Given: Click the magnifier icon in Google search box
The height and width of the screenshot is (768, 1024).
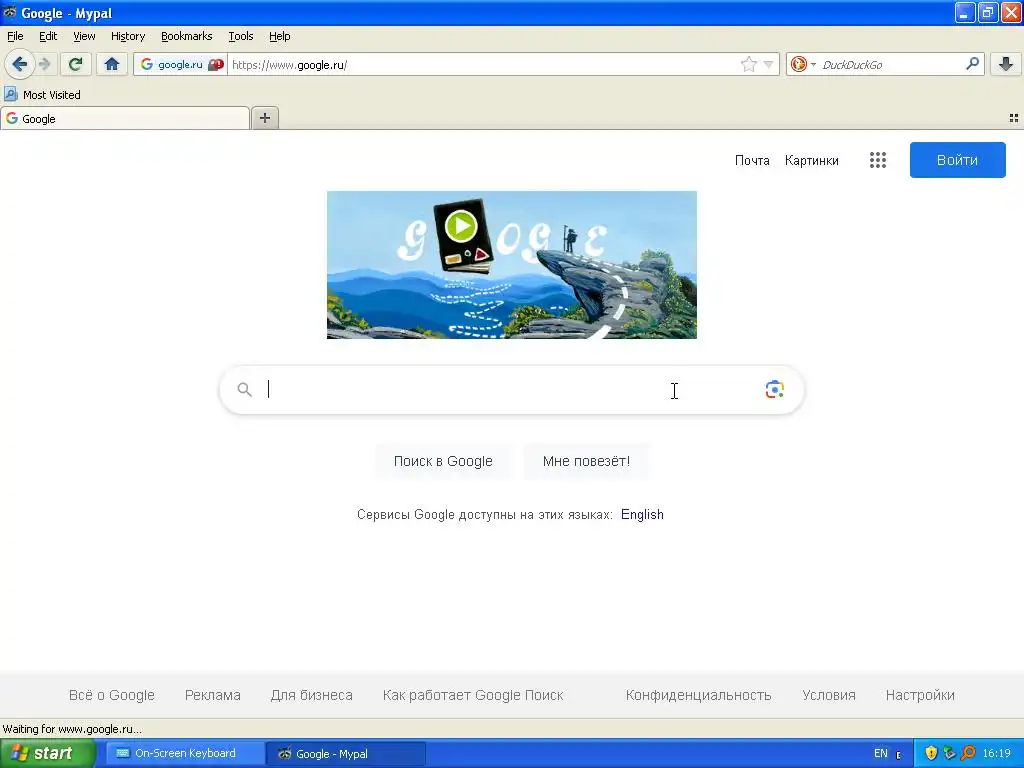Looking at the screenshot, I should pyautogui.click(x=244, y=389).
